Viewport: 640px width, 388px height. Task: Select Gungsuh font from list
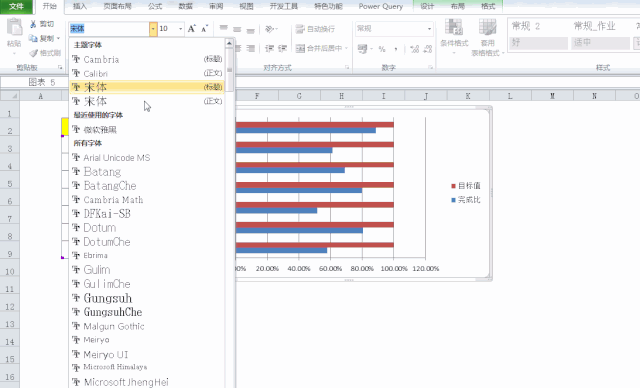click(147, 298)
